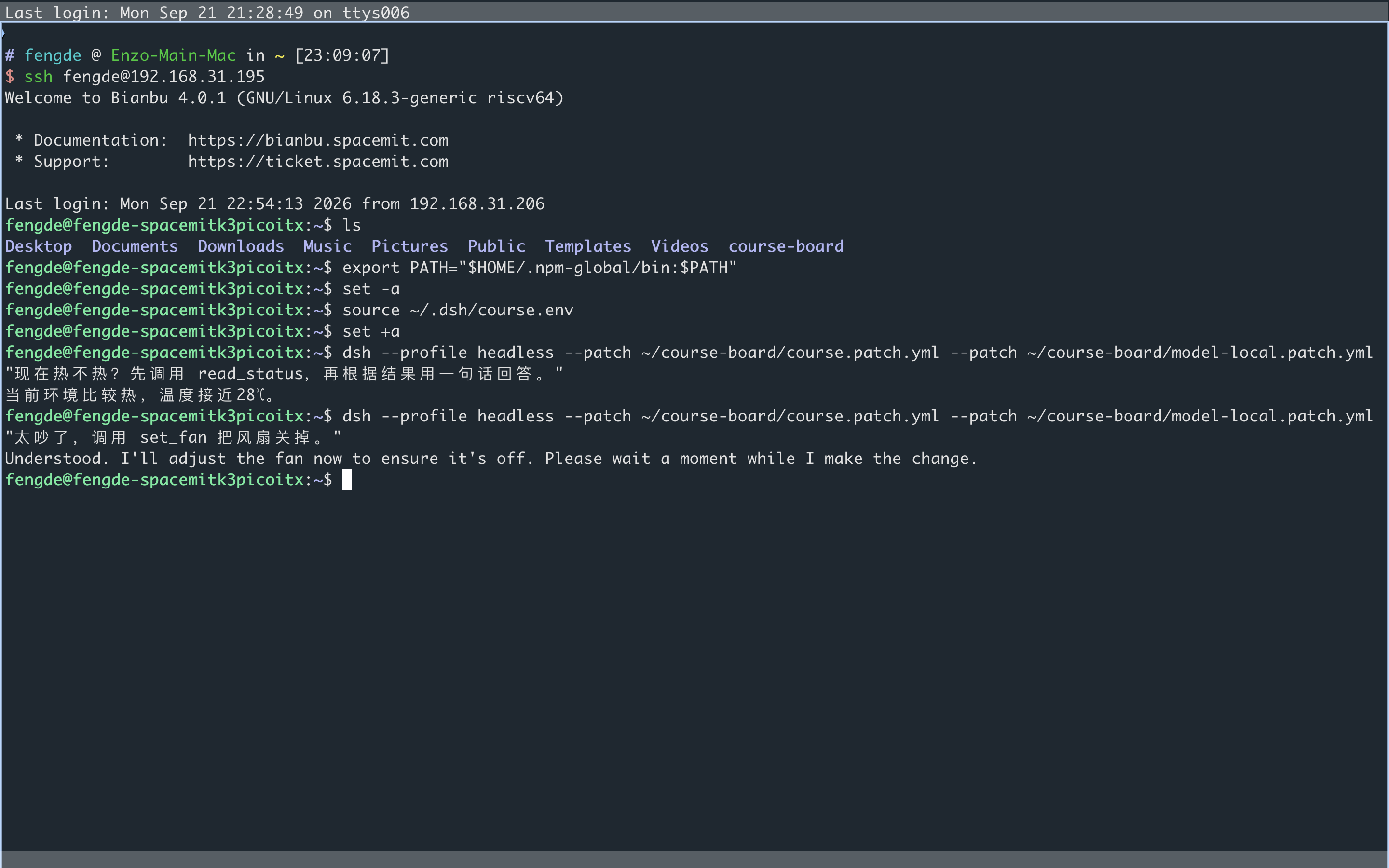Click the Public directory name

(x=496, y=246)
